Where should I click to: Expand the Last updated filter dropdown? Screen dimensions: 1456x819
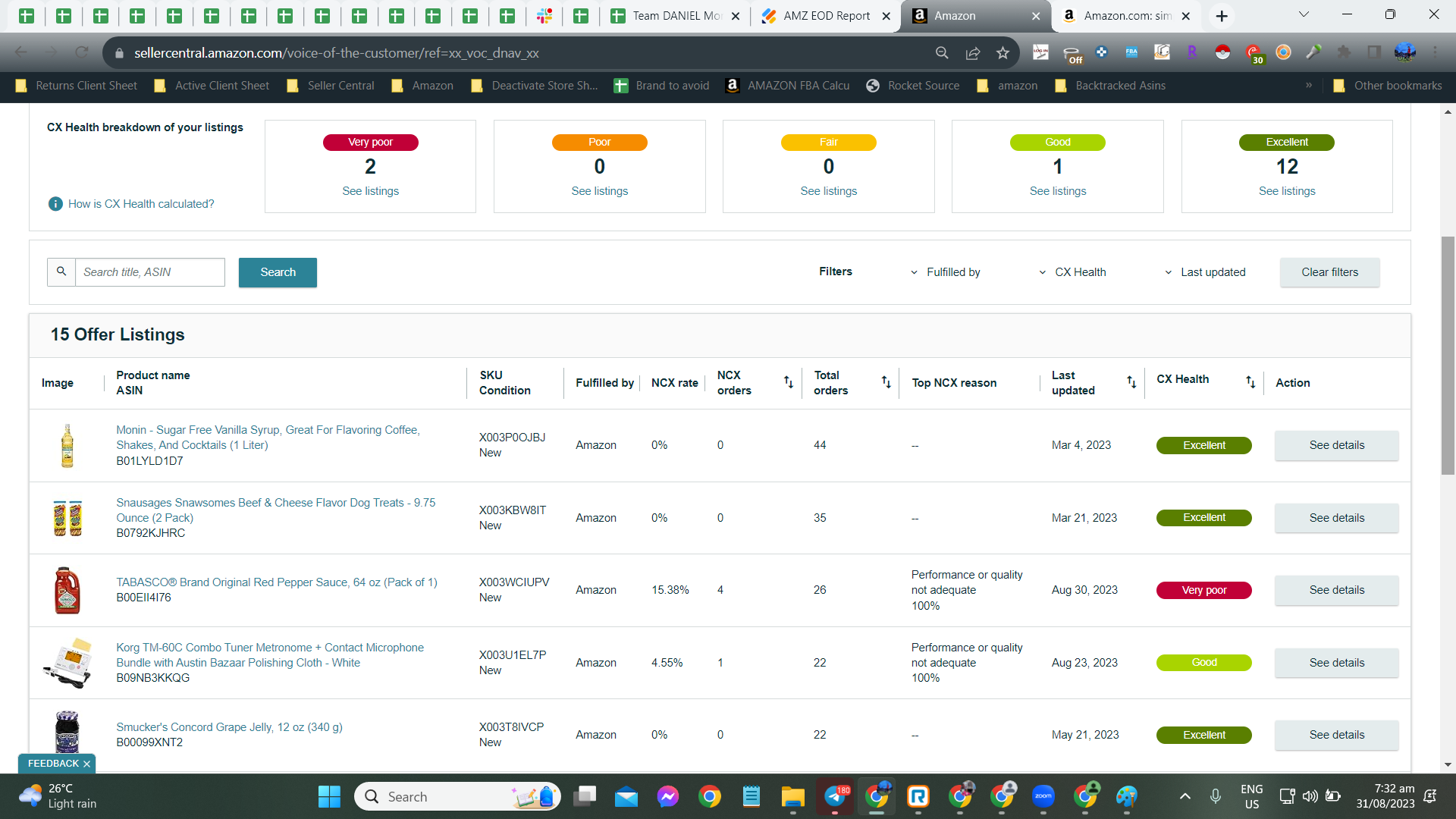(1206, 272)
